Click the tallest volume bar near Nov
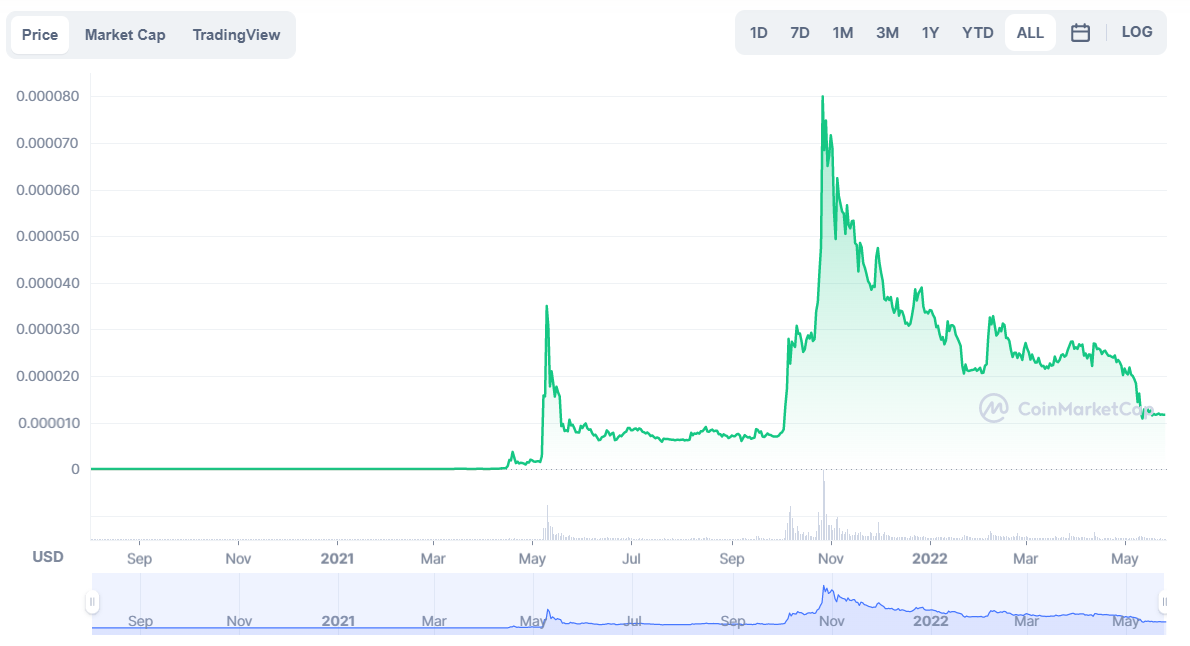This screenshot has height=646, width=1190. pyautogui.click(x=823, y=505)
